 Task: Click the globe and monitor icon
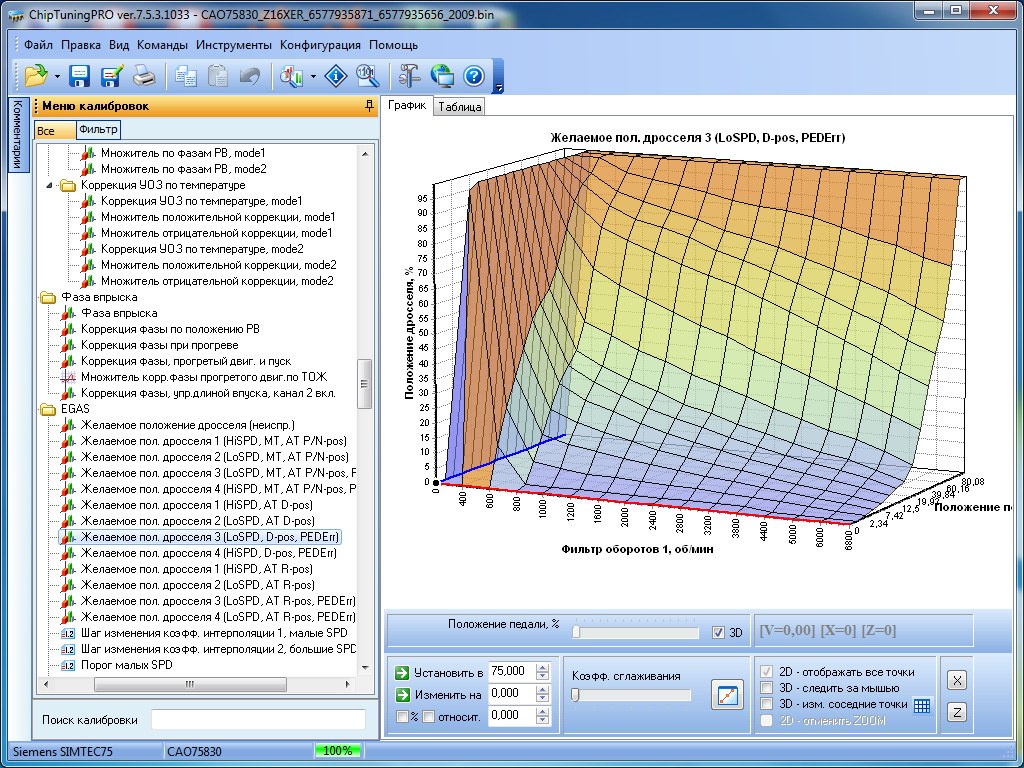coord(442,75)
